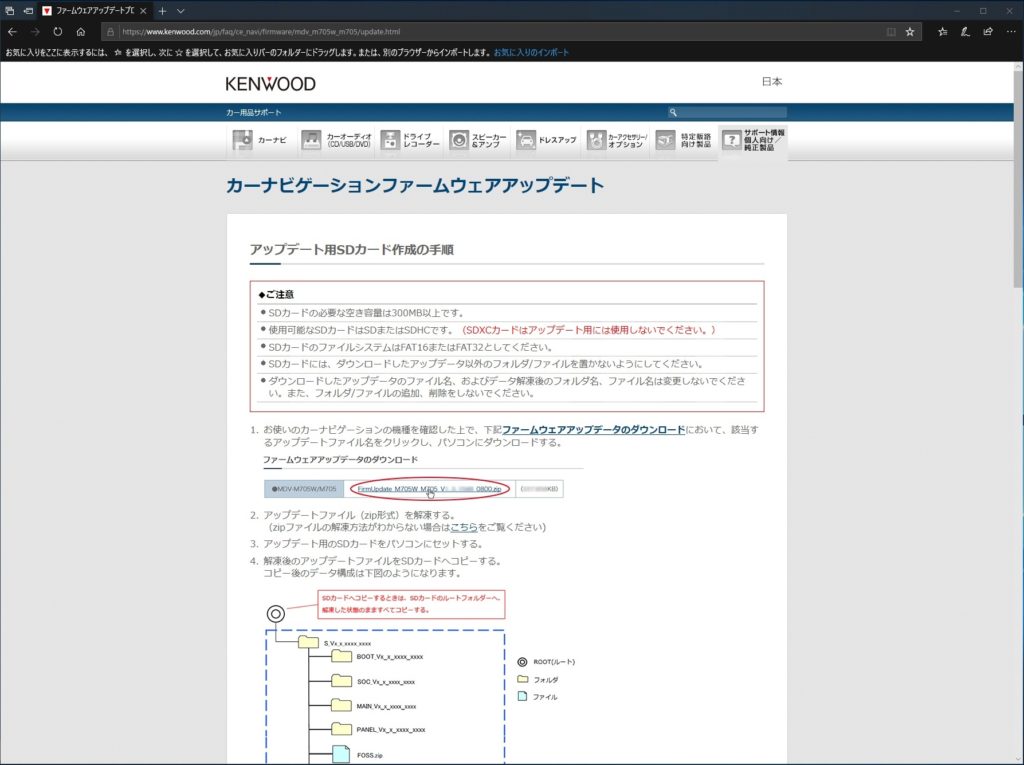The height and width of the screenshot is (765, 1024).
Task: Click ファームウェアアップデータのダウンロード link
Action: click(593, 430)
